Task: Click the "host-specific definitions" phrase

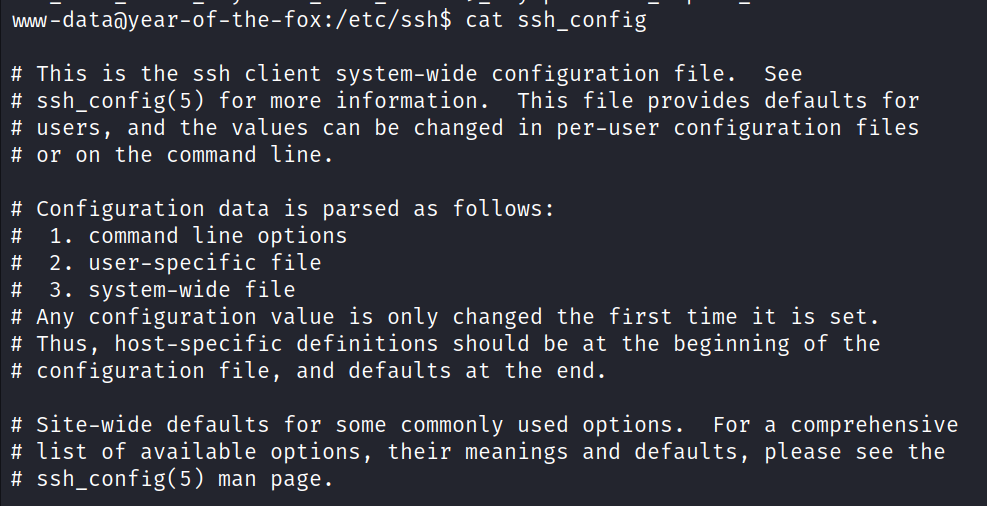Action: 275,344
